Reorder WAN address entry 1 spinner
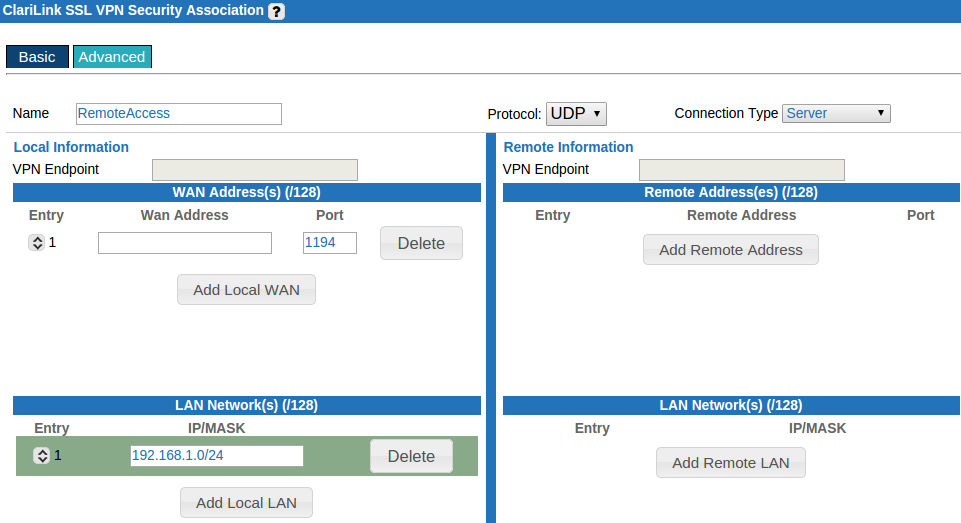Image resolution: width=961 pixels, height=523 pixels. pyautogui.click(x=37, y=243)
